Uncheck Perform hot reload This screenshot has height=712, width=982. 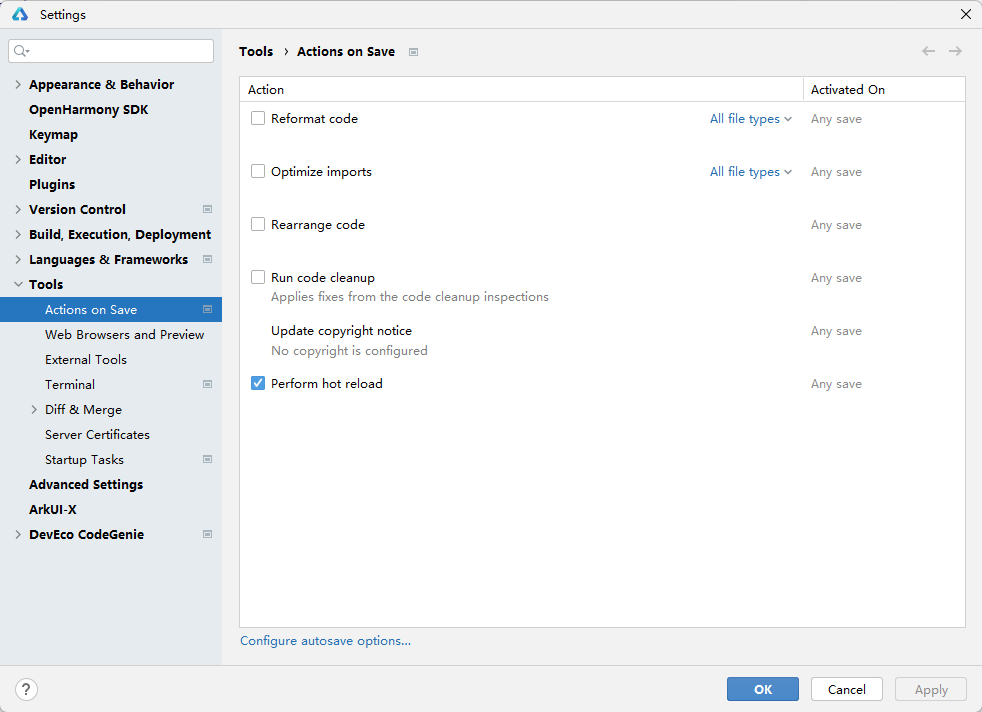[258, 383]
